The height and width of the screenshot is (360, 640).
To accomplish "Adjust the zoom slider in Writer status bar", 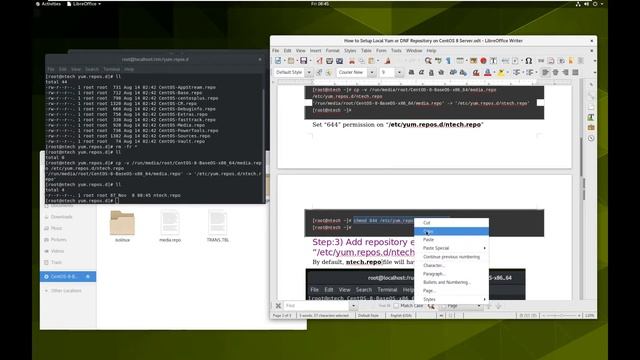I will [561, 316].
